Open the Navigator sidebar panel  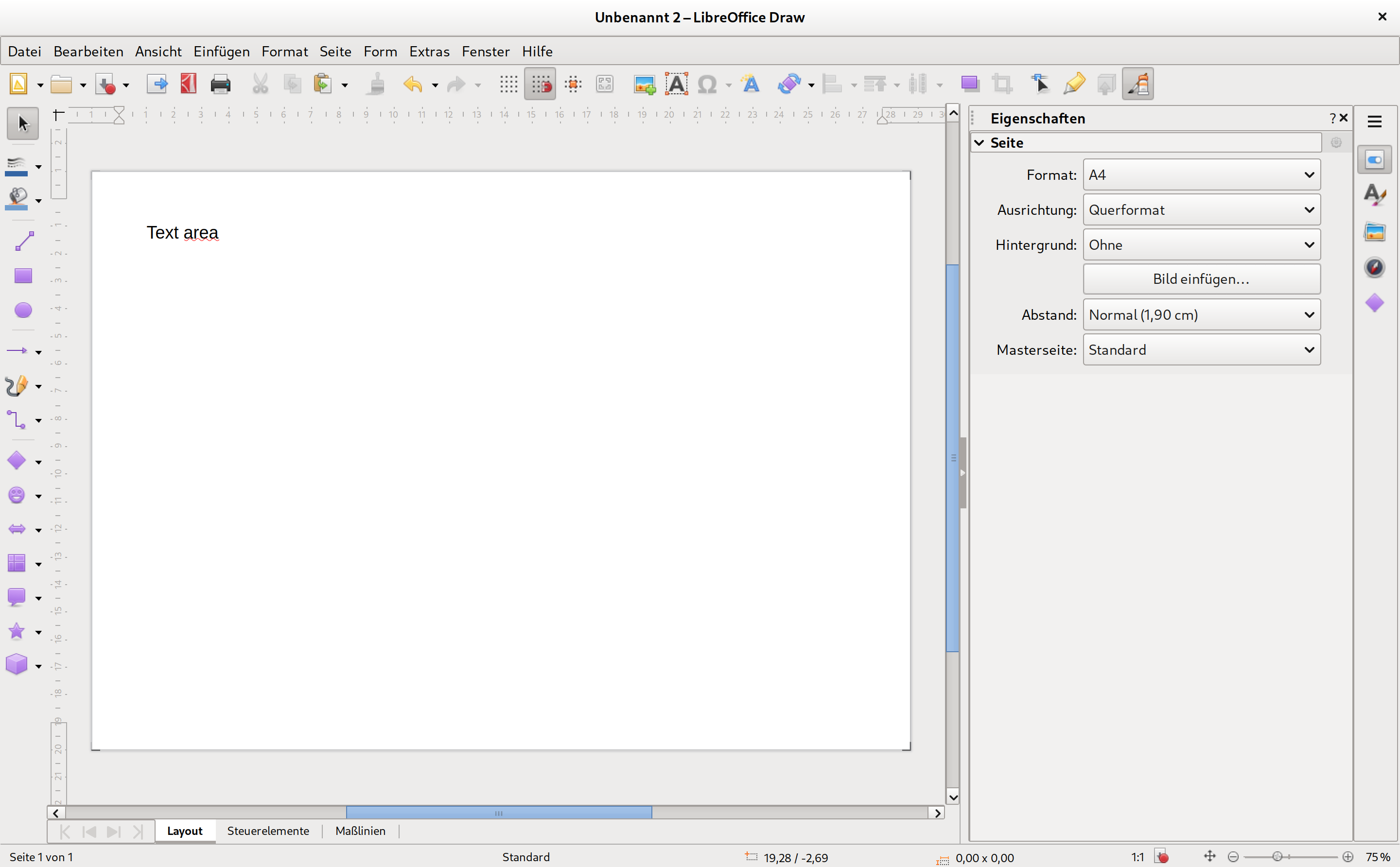tap(1374, 267)
